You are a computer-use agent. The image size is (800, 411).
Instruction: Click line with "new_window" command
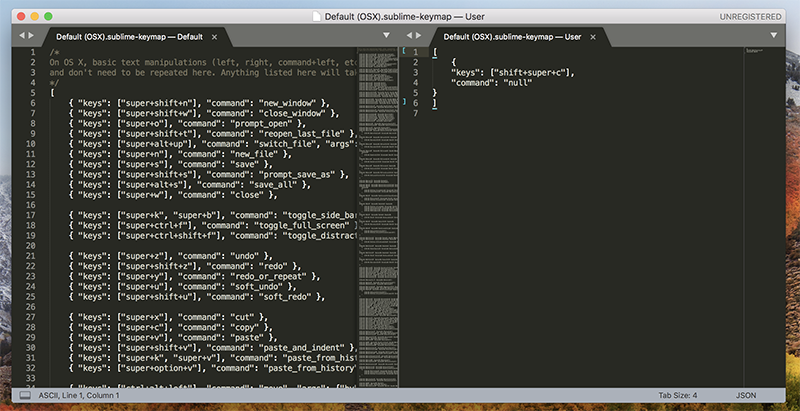tap(199, 103)
